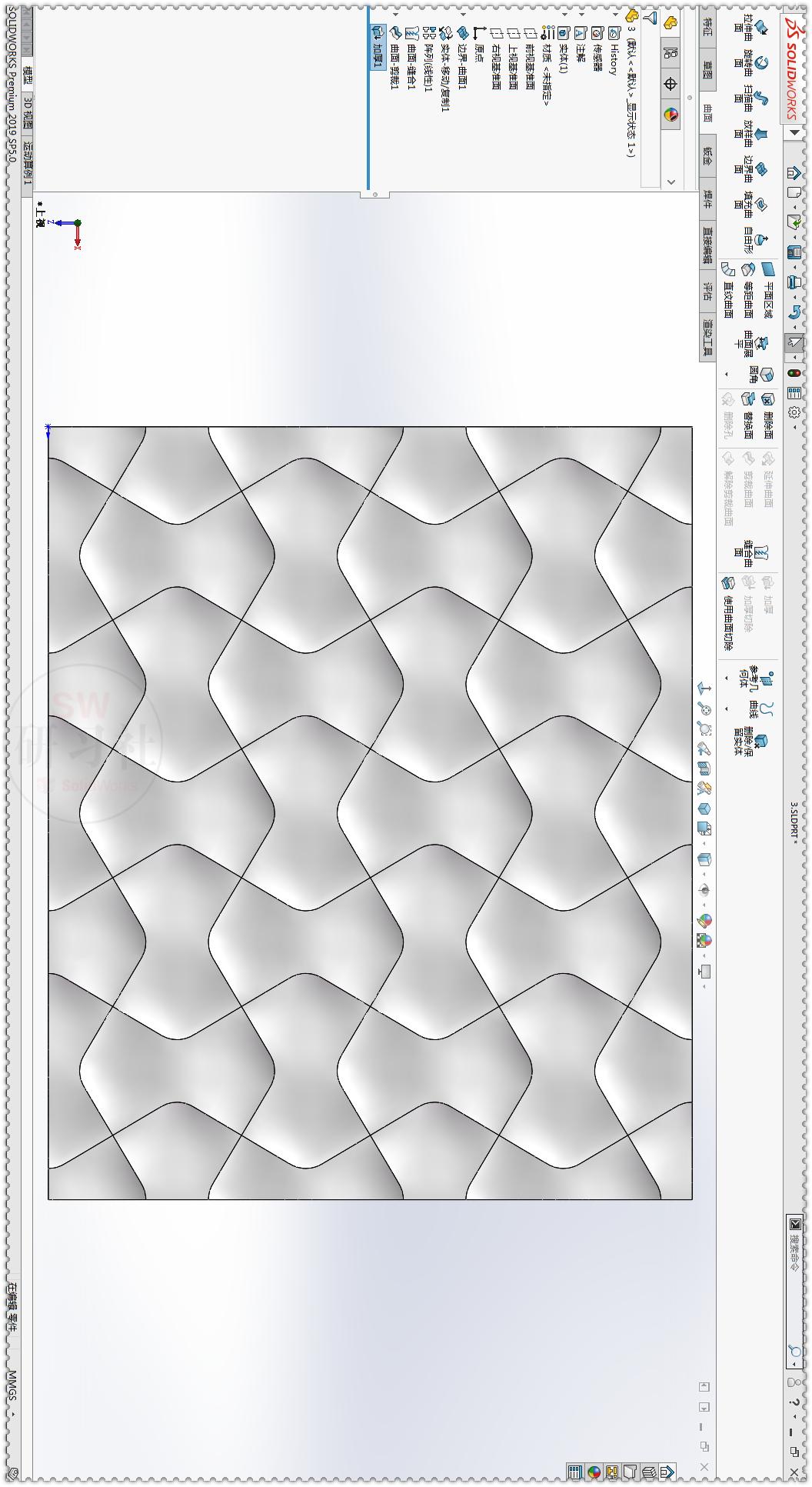Image resolution: width=812 pixels, height=1487 pixels.
Task: Switch to the 草图 (Sketch) tab
Action: point(707,70)
